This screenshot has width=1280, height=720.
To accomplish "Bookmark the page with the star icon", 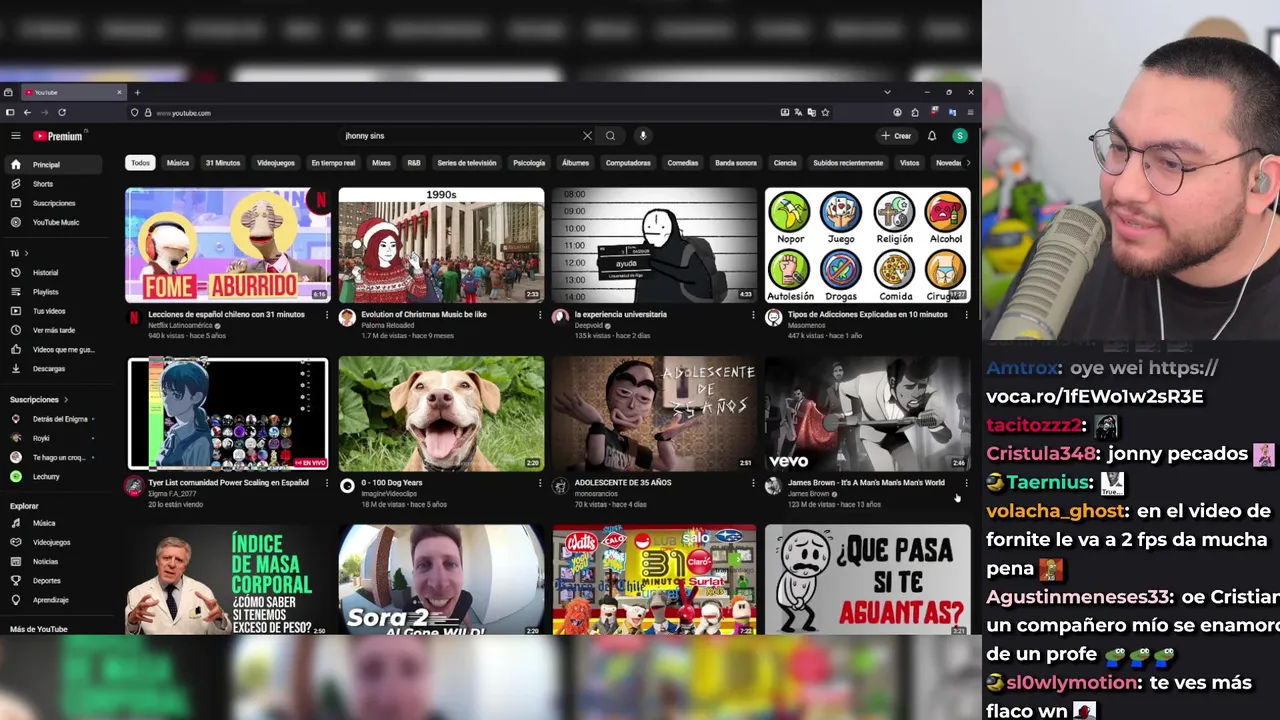I will (825, 113).
